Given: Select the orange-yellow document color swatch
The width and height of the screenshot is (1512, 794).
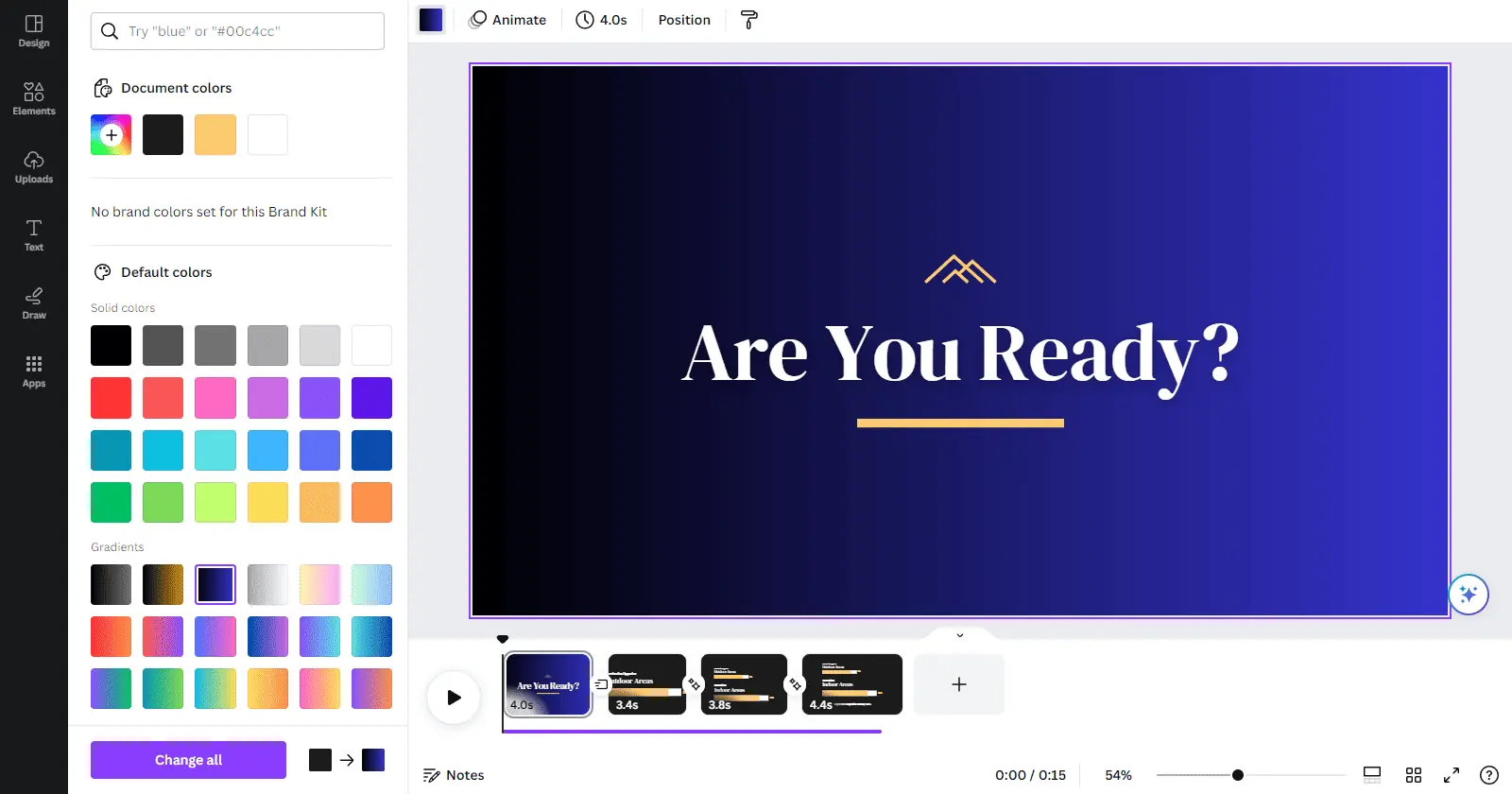Looking at the screenshot, I should click(215, 135).
